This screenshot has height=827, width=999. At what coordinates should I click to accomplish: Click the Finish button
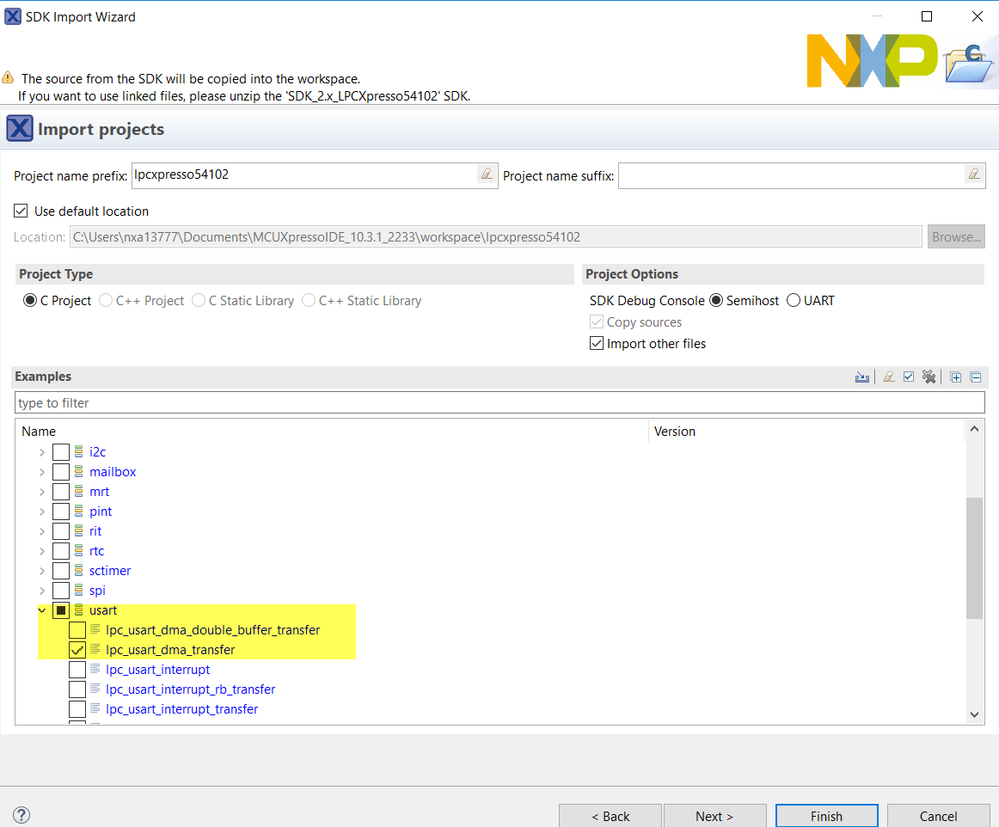coord(826,816)
